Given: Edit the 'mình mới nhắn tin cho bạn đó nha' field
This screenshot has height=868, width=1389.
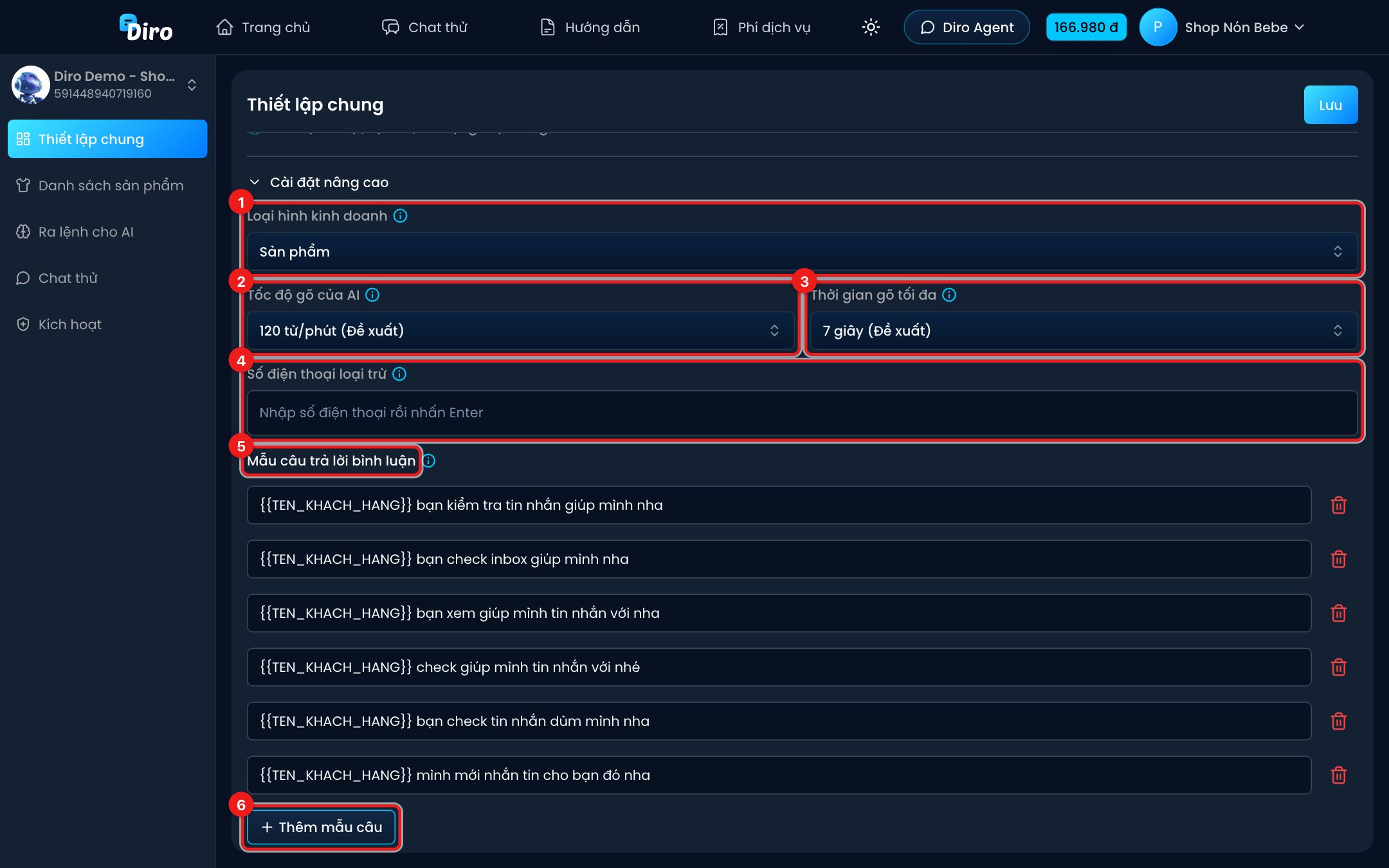Looking at the screenshot, I should tap(779, 775).
